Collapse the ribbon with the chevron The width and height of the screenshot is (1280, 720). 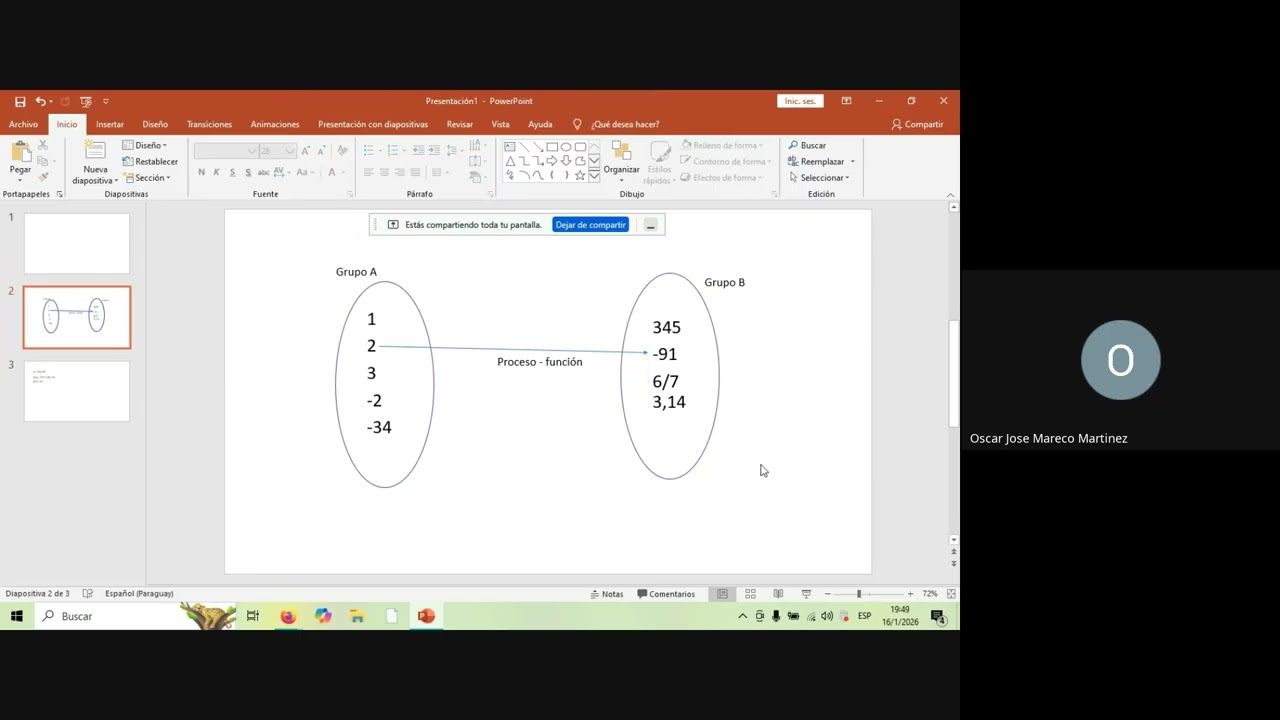click(x=950, y=194)
